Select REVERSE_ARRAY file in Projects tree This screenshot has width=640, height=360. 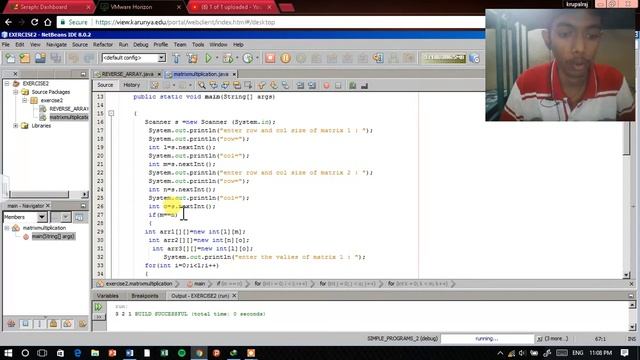(69, 109)
